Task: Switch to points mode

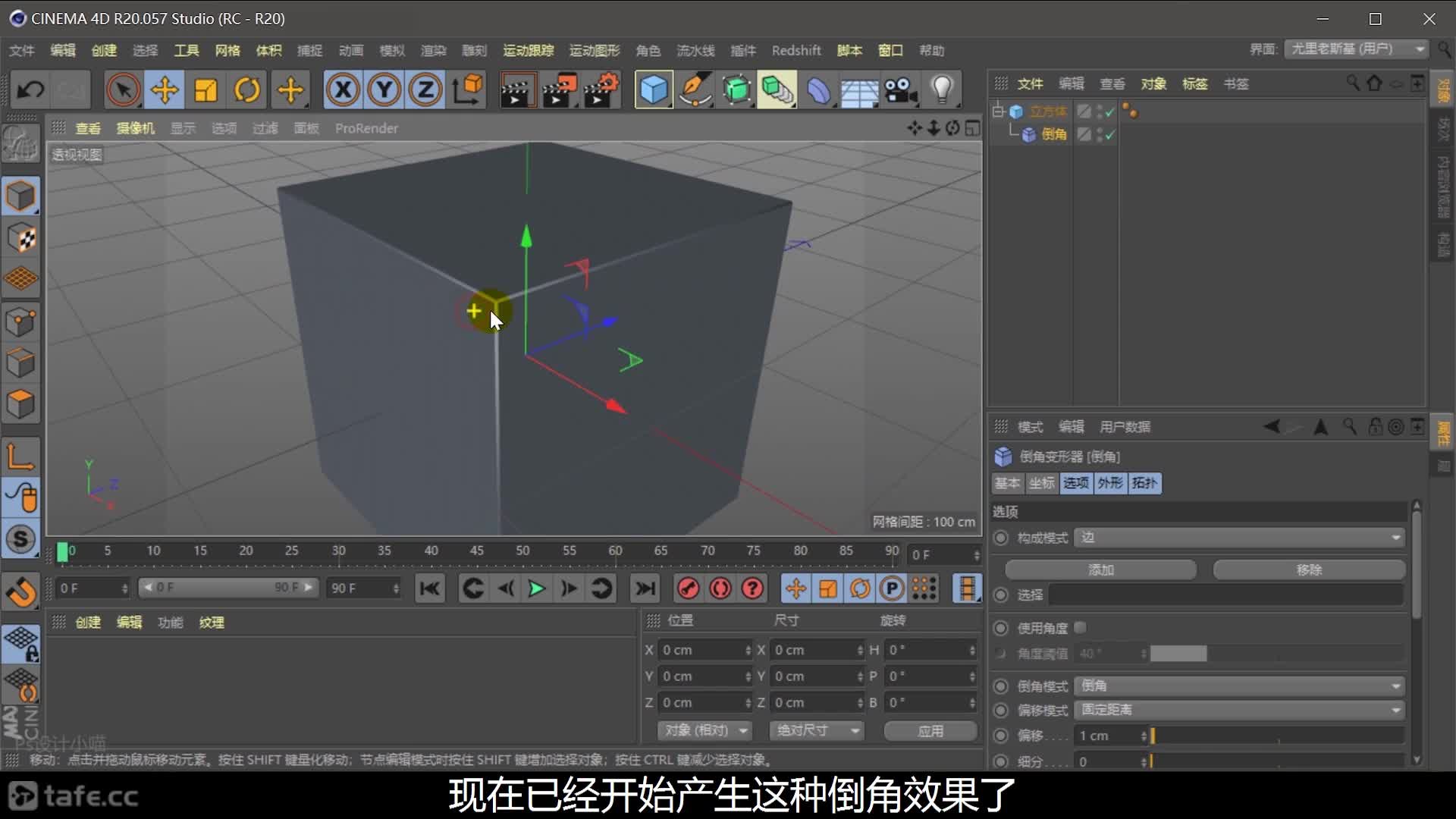Action: pos(20,322)
